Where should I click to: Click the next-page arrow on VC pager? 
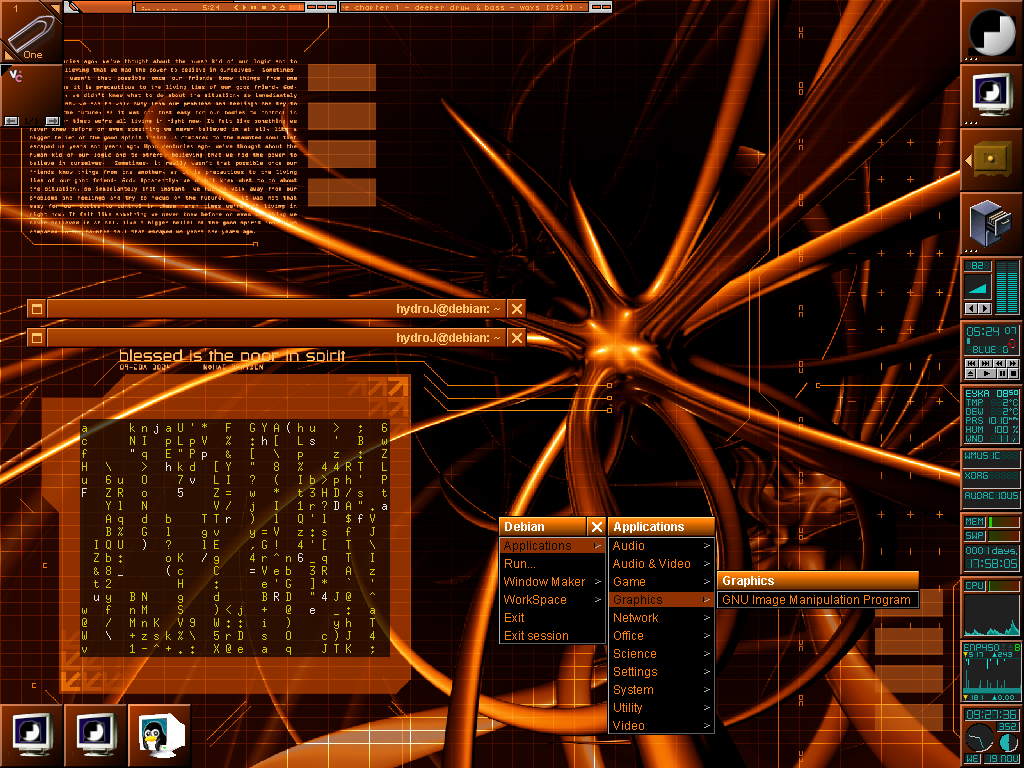[52, 120]
